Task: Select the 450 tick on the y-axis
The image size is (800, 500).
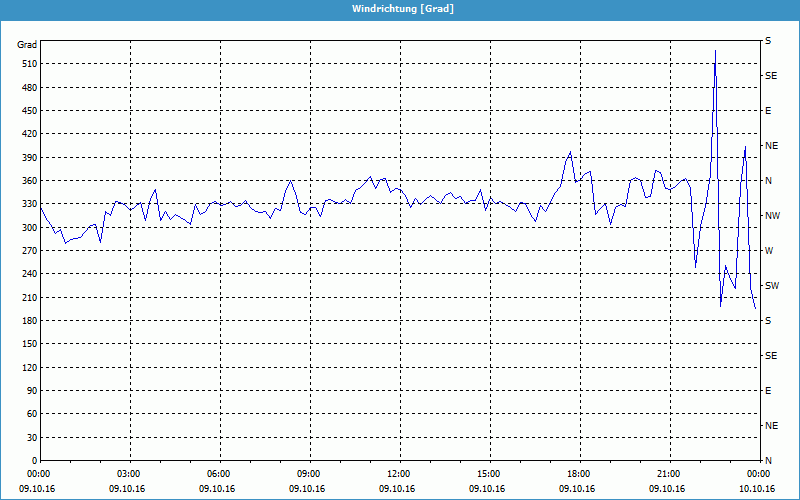Action: 27,111
